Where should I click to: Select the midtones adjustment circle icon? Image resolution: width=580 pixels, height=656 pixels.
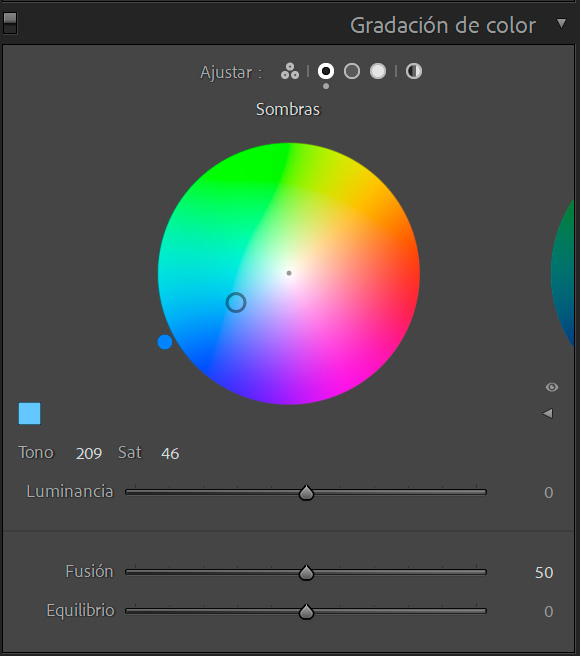[x=352, y=71]
